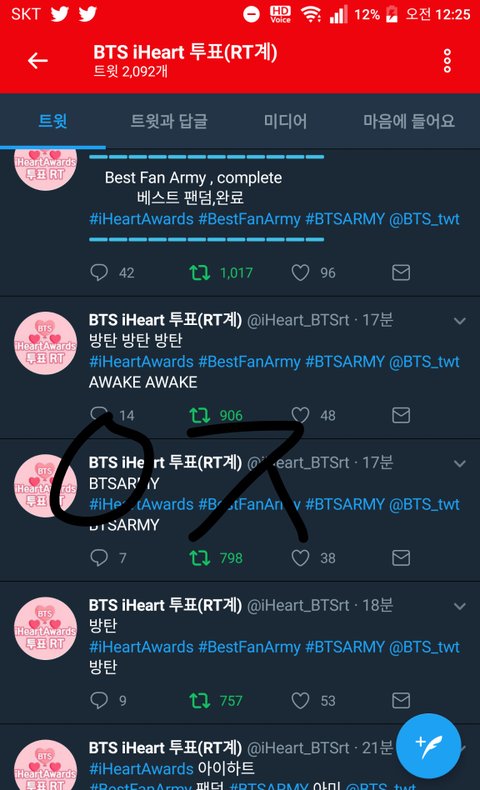
Task: Expand chevron on the 18분 tweet
Action: click(459, 606)
